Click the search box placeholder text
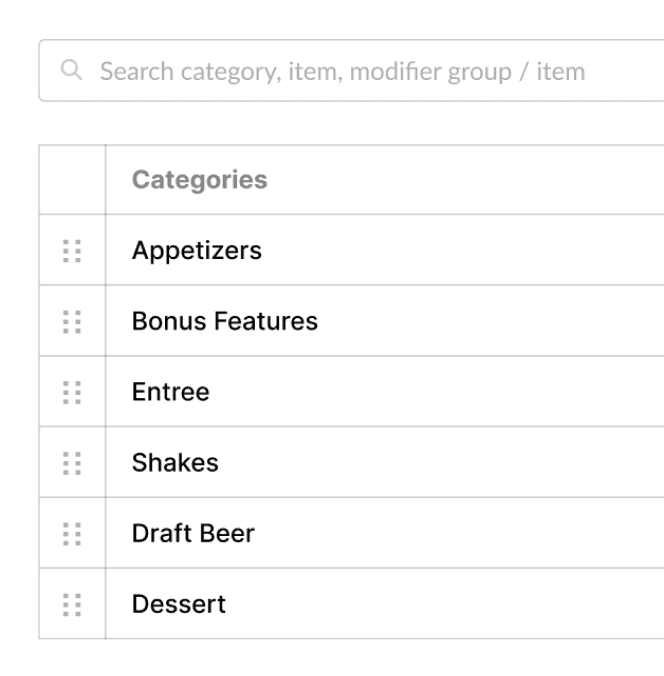 tap(342, 72)
